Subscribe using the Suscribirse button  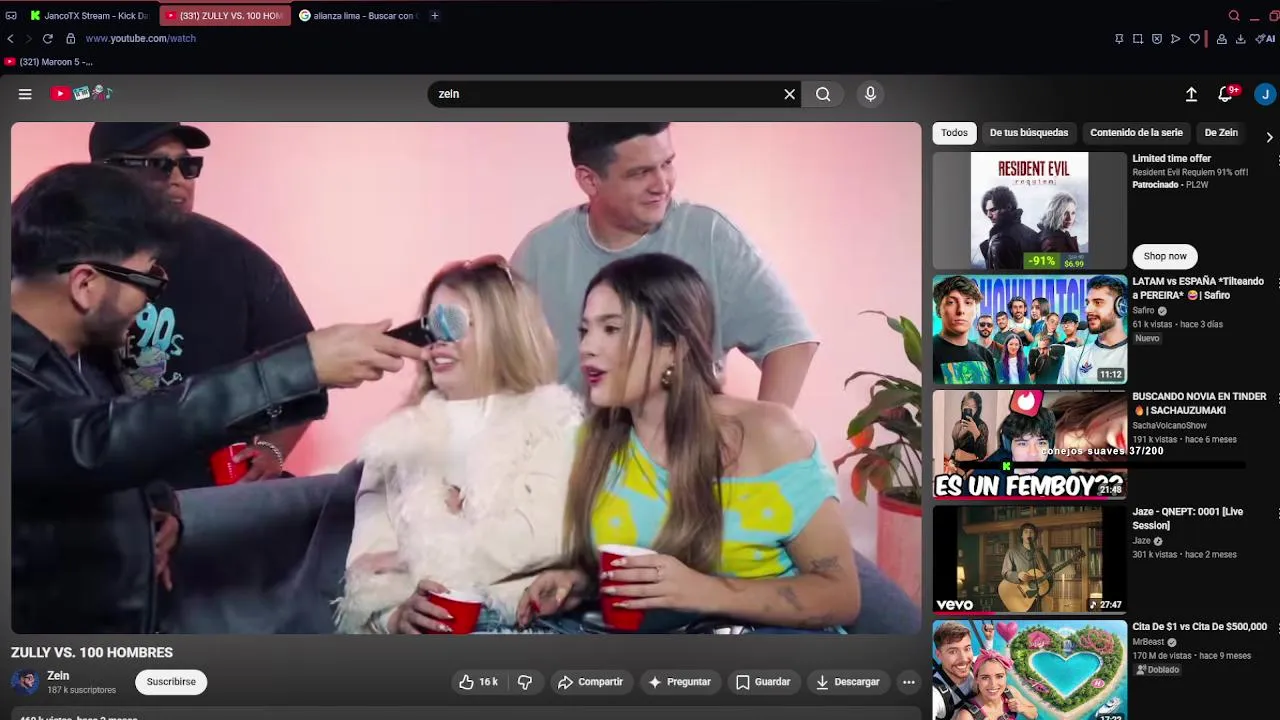(171, 682)
